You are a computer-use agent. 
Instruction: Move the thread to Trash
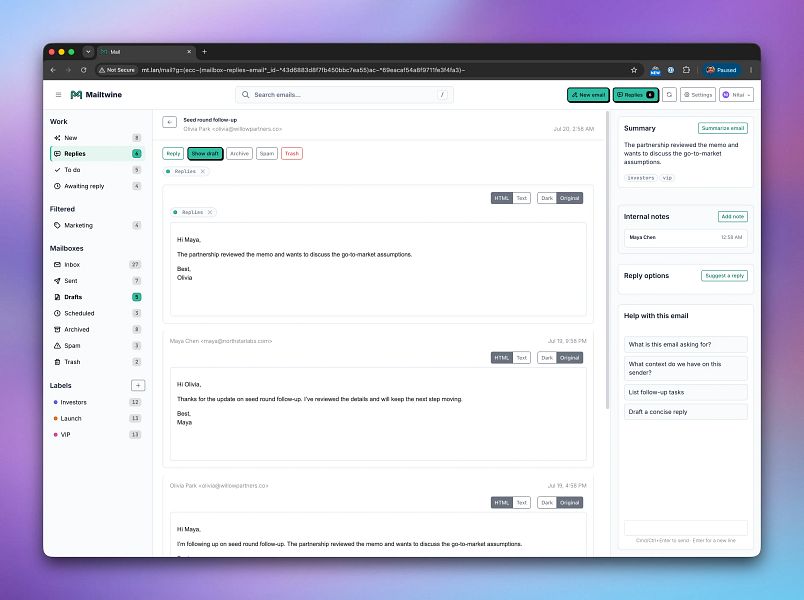[292, 154]
